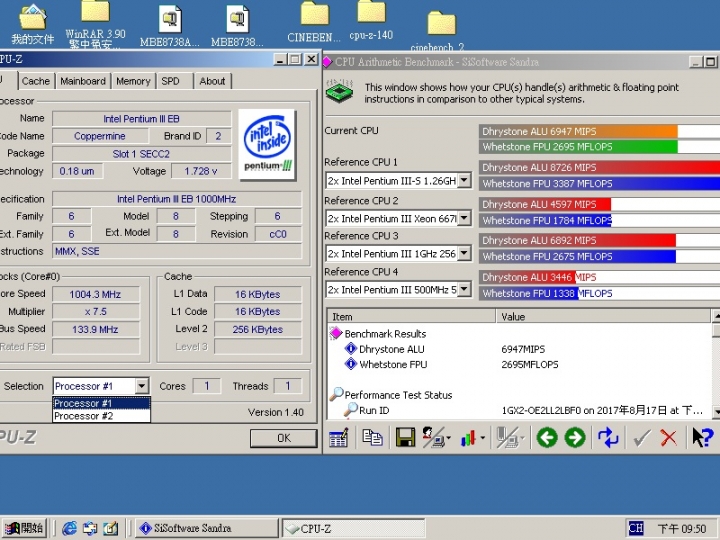Screen dimensions: 720x540
Task: Click the greyed-out Sandra toolbar icon
Action: [x=507, y=437]
